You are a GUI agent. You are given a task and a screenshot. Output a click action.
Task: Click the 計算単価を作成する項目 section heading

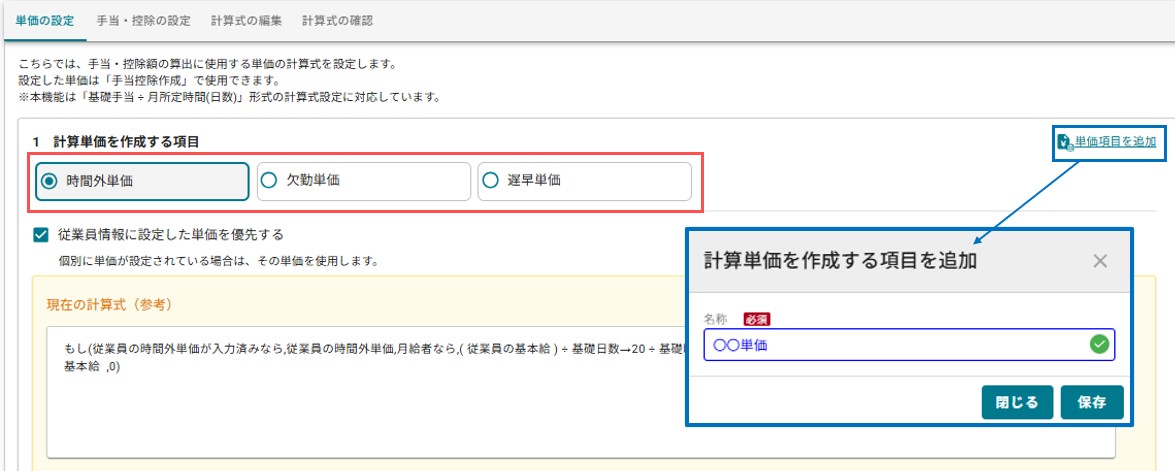pyautogui.click(x=125, y=141)
